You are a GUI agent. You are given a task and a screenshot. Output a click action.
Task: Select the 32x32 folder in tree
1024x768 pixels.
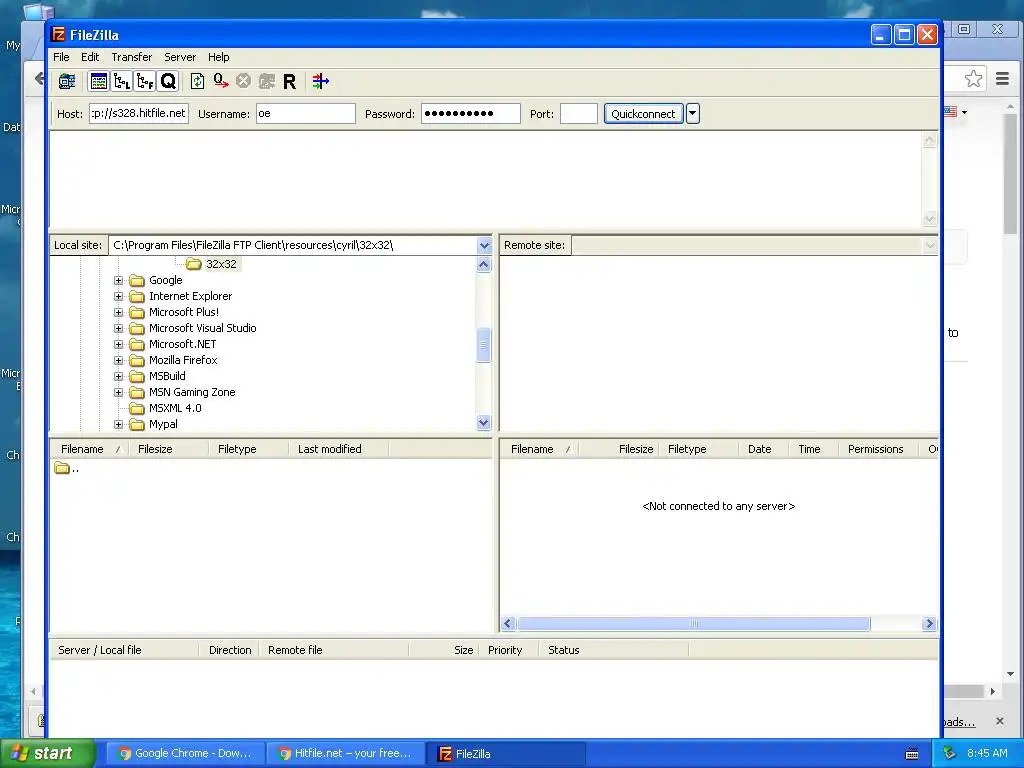coord(221,264)
